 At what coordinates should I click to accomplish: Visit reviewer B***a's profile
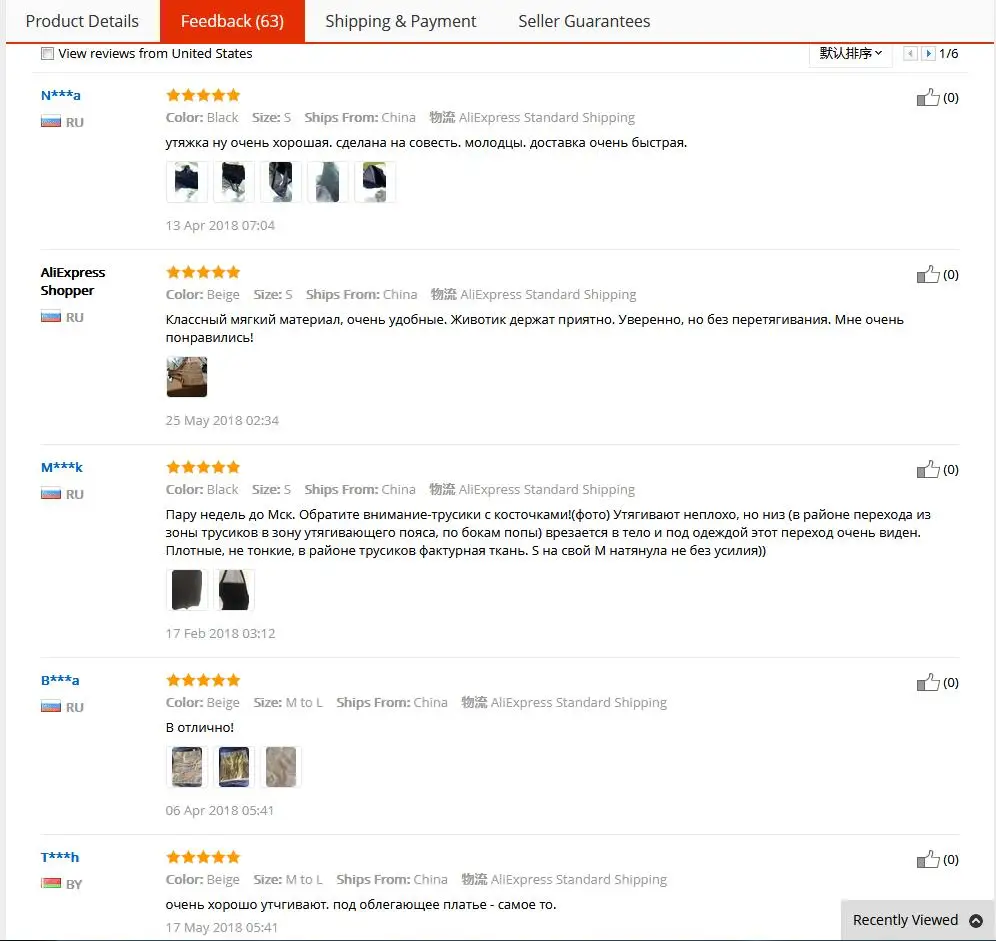[x=60, y=681]
